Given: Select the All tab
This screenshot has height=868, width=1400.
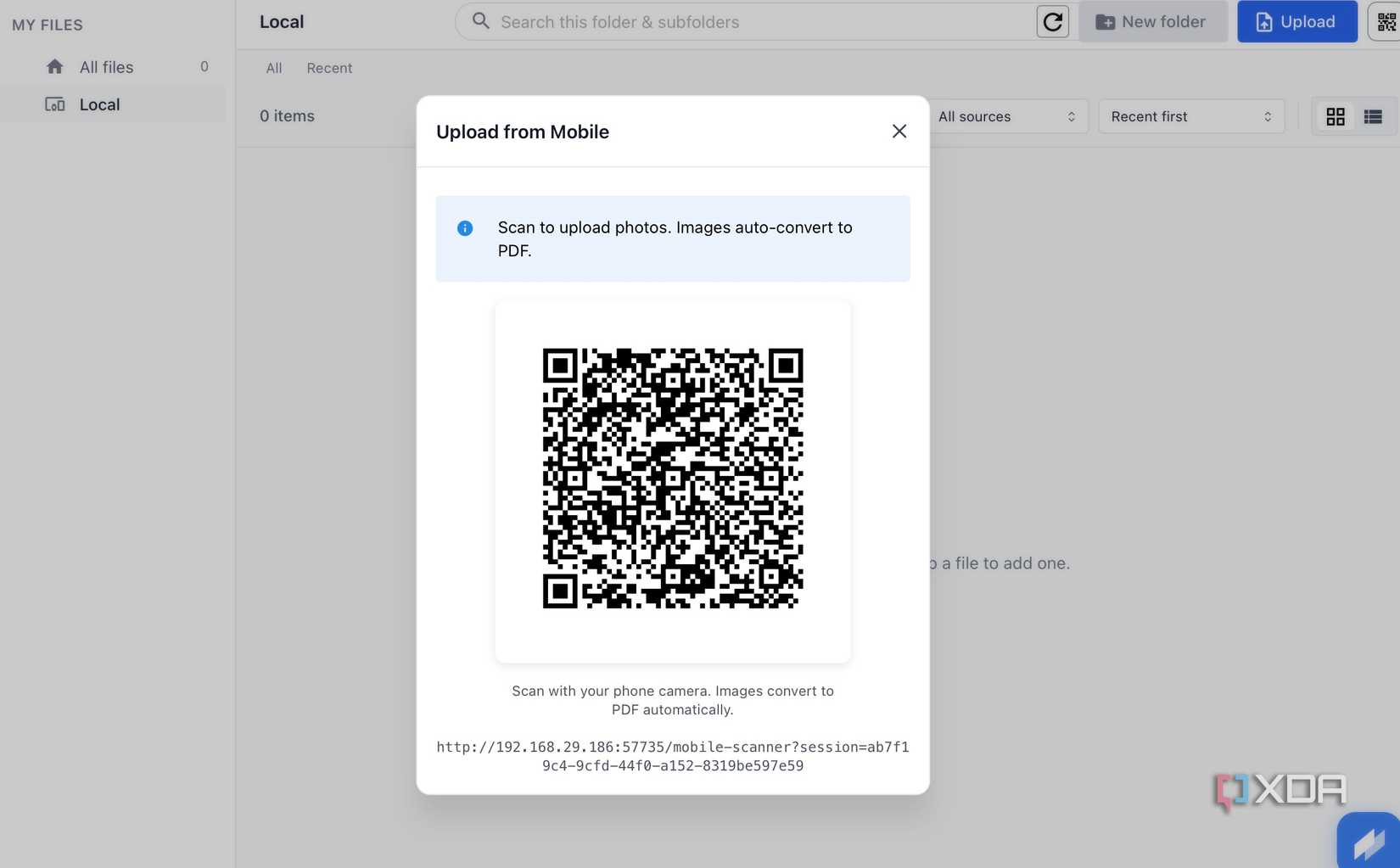Looking at the screenshot, I should point(274,68).
